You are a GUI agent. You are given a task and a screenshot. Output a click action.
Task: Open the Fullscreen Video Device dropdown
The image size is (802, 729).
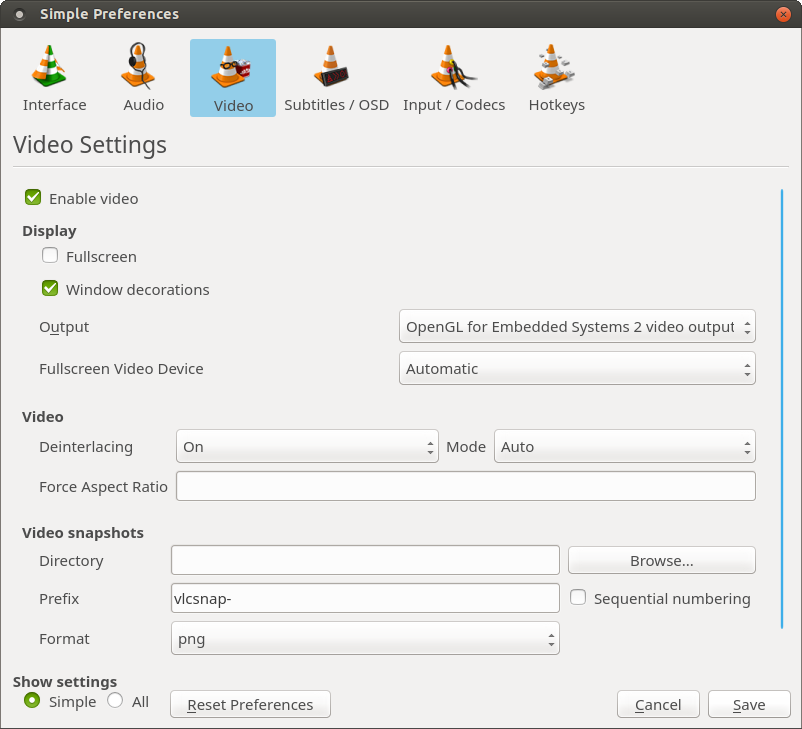pos(577,369)
